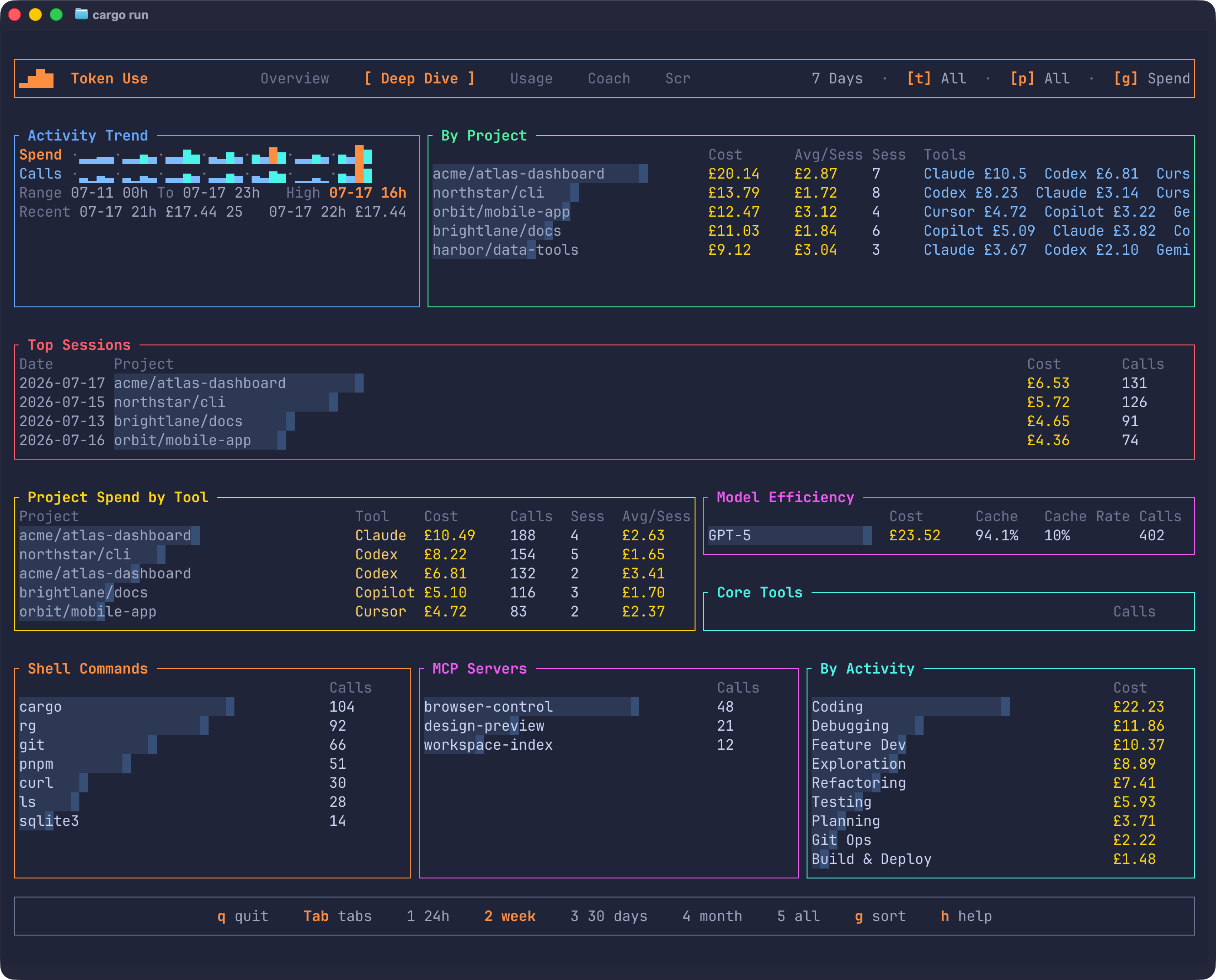
Task: Select the sqlite3 row in Shell Commands
Action: pyautogui.click(x=213, y=821)
